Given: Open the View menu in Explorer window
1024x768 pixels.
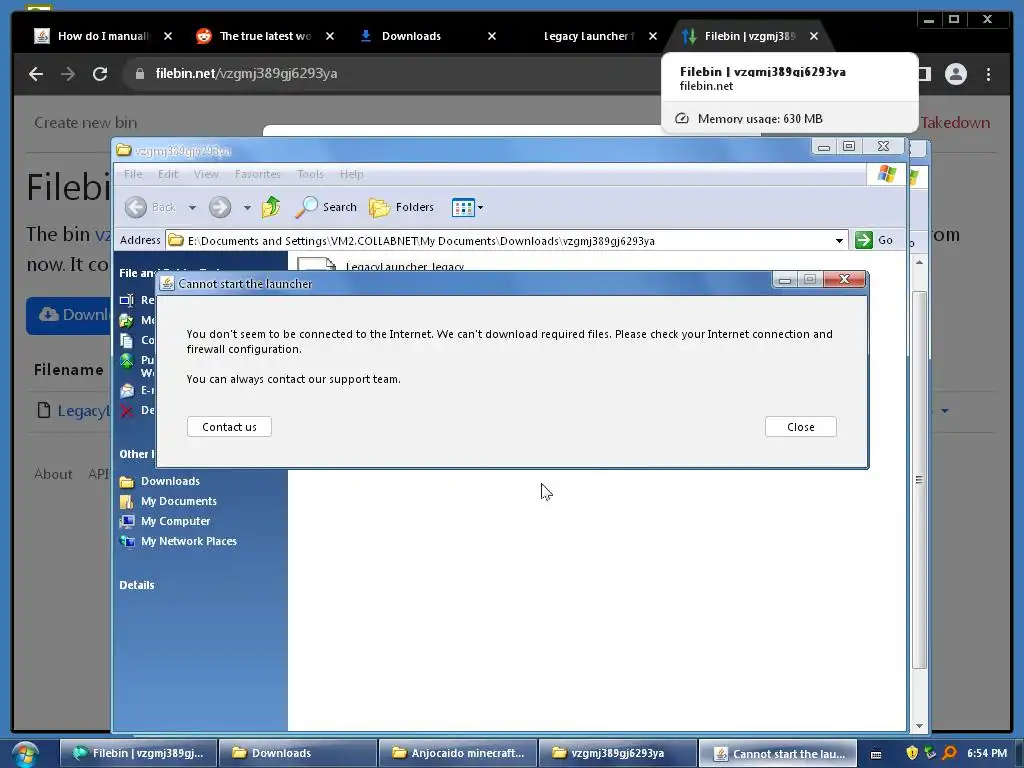Looking at the screenshot, I should tap(206, 174).
